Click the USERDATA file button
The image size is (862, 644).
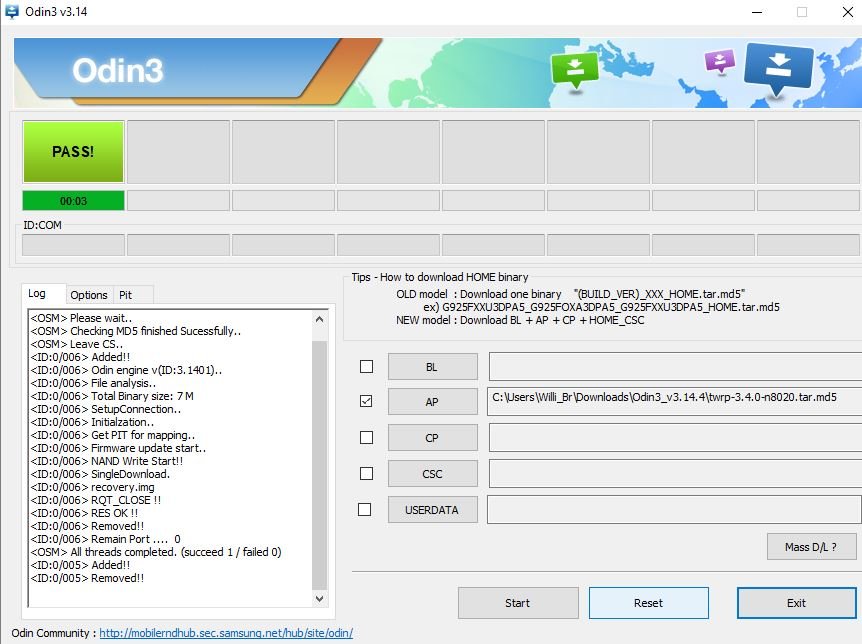point(432,510)
